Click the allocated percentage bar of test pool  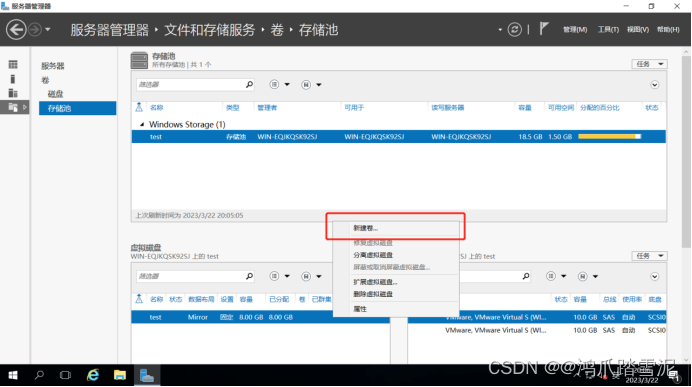click(x=609, y=137)
